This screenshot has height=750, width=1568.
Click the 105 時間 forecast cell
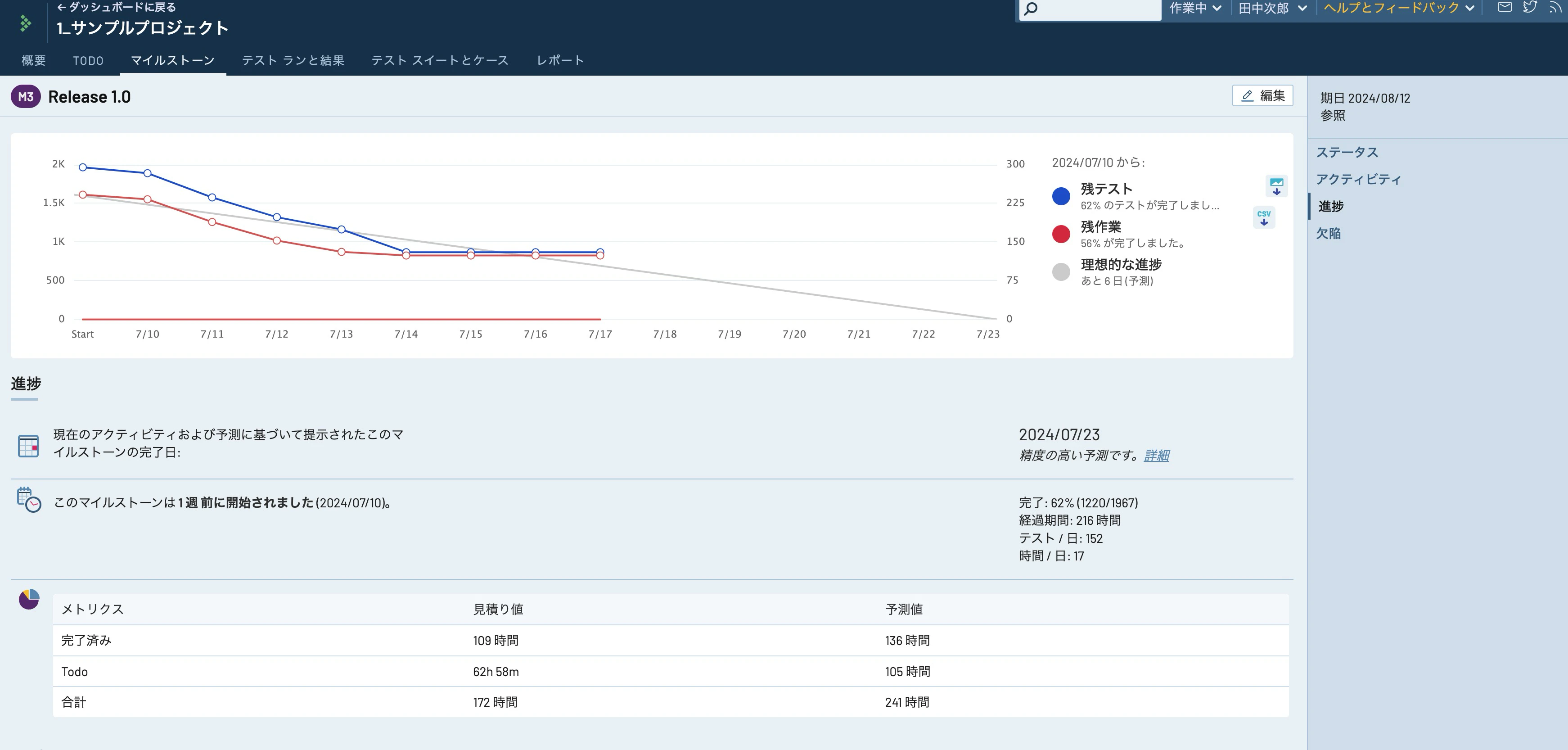908,672
